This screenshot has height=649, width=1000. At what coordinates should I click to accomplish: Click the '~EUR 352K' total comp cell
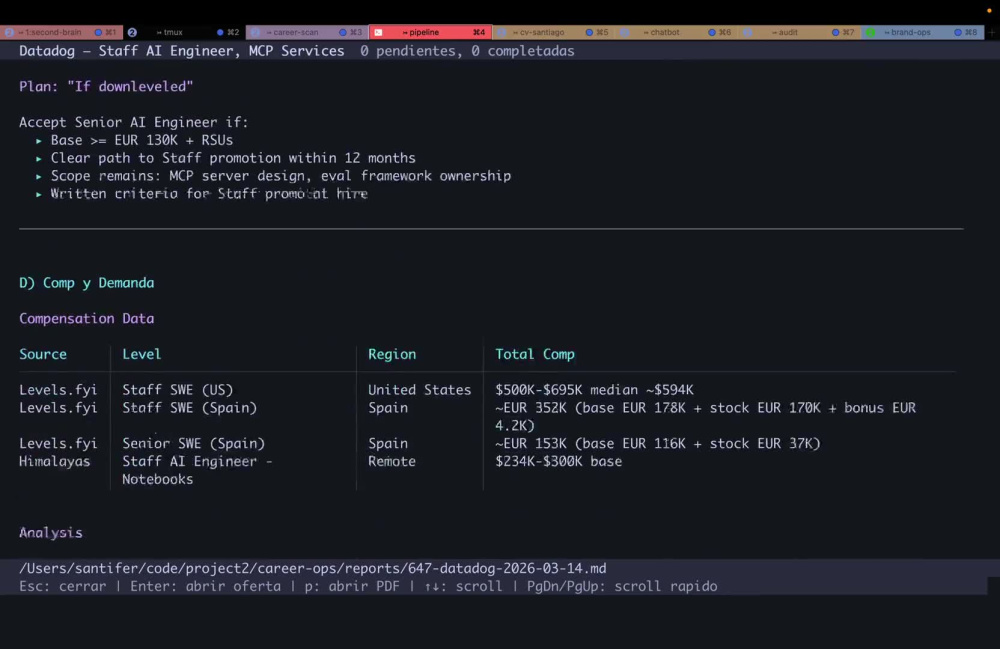[705, 417]
